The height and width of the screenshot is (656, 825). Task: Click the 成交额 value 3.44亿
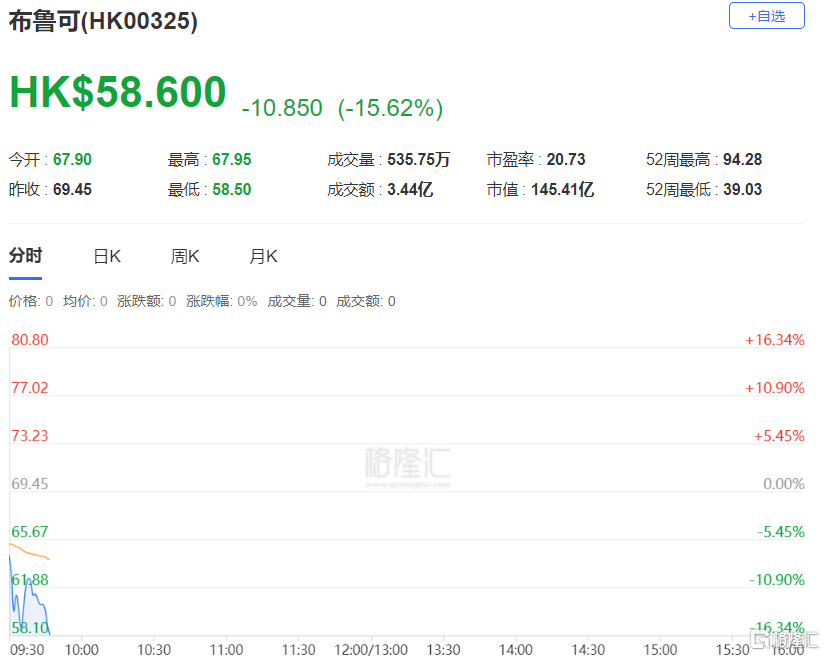(x=410, y=189)
